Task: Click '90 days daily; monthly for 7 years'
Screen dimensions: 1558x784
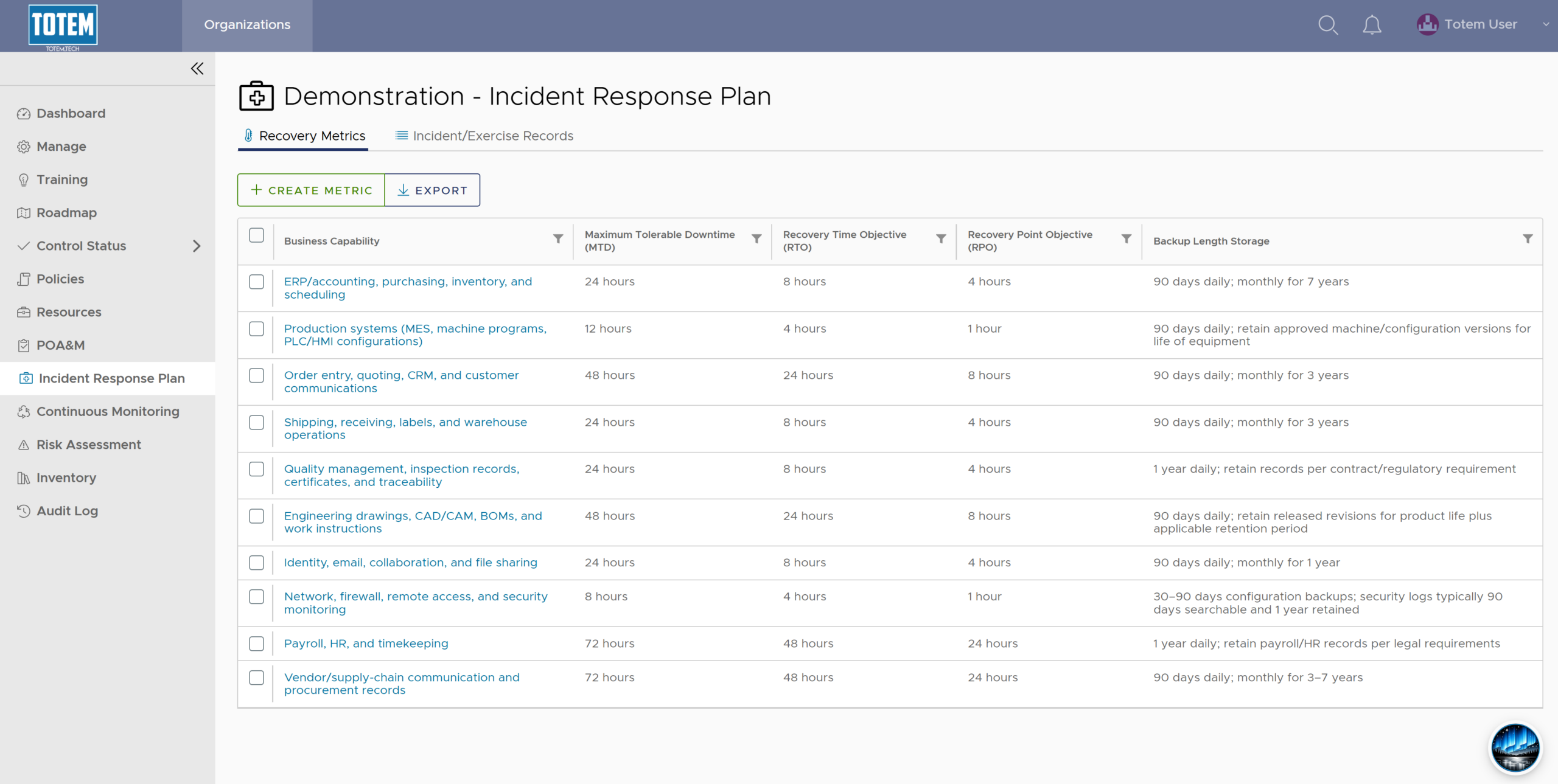Action: (x=1251, y=282)
